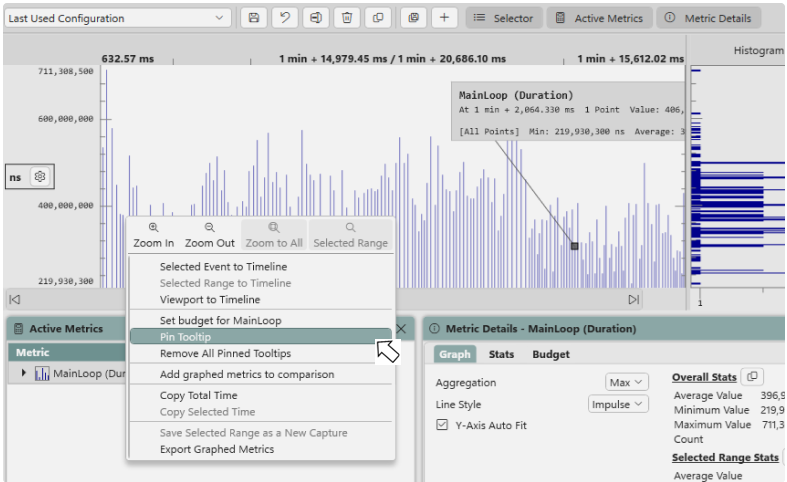The image size is (787, 482).
Task: Click Copy Selected Time entry
Action: (261, 412)
